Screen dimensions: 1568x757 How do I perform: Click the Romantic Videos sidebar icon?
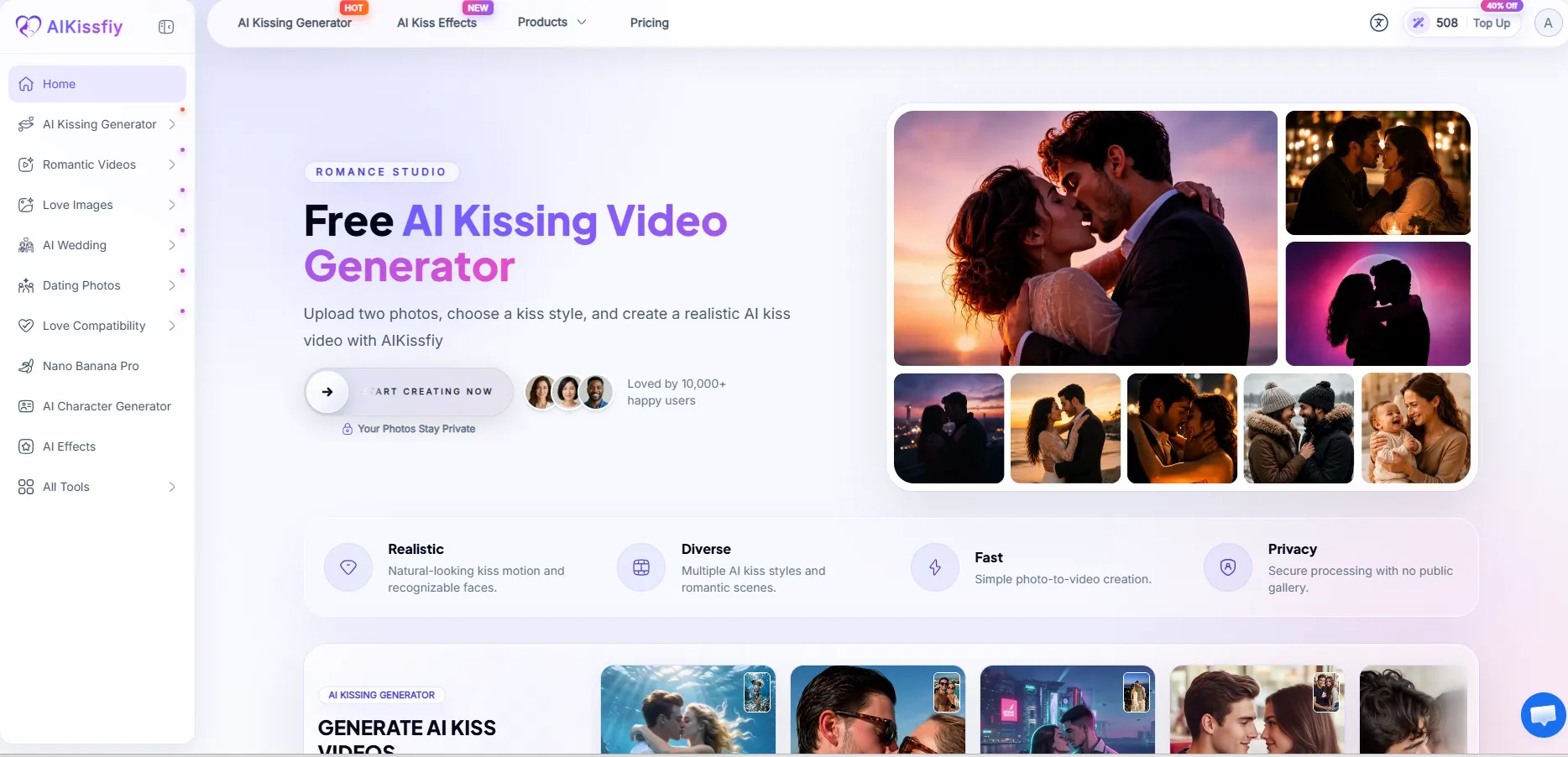click(x=26, y=164)
